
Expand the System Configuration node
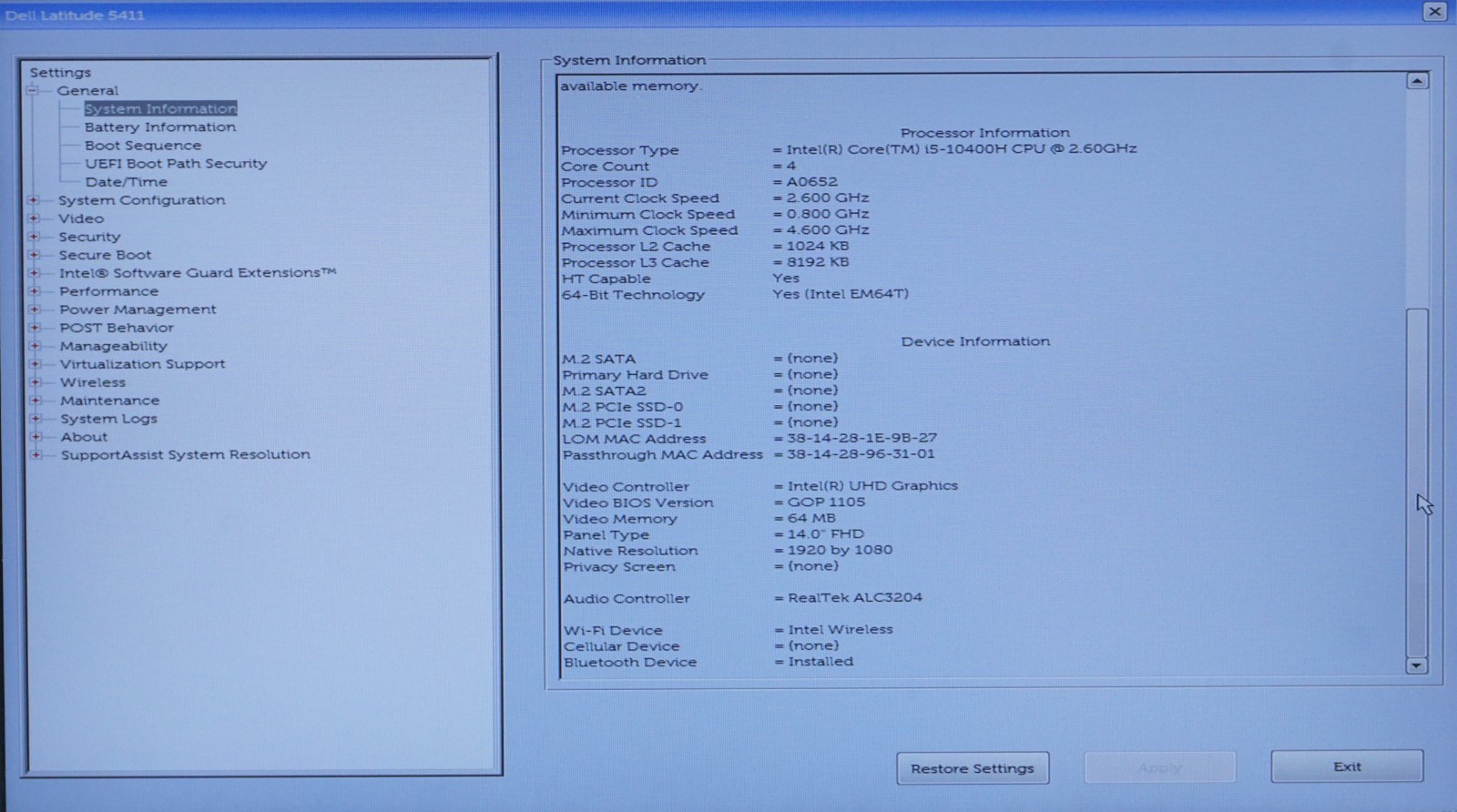35,200
